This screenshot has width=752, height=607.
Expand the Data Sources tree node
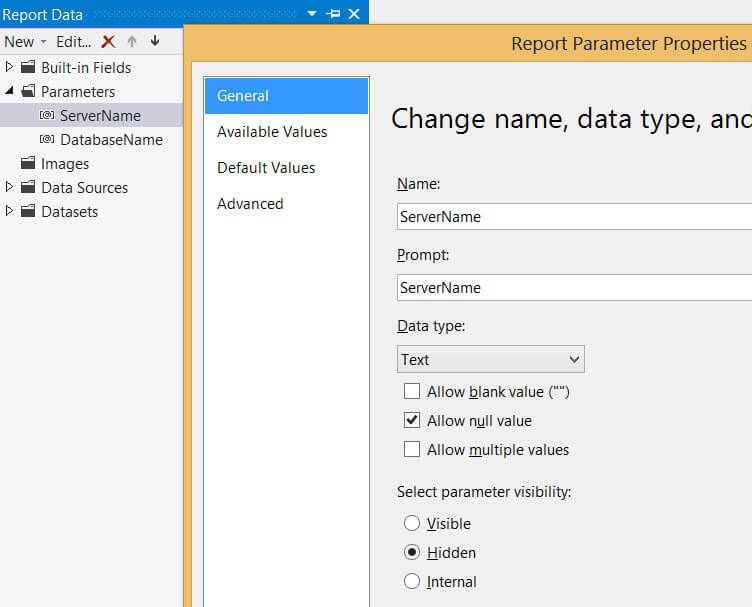(10, 188)
